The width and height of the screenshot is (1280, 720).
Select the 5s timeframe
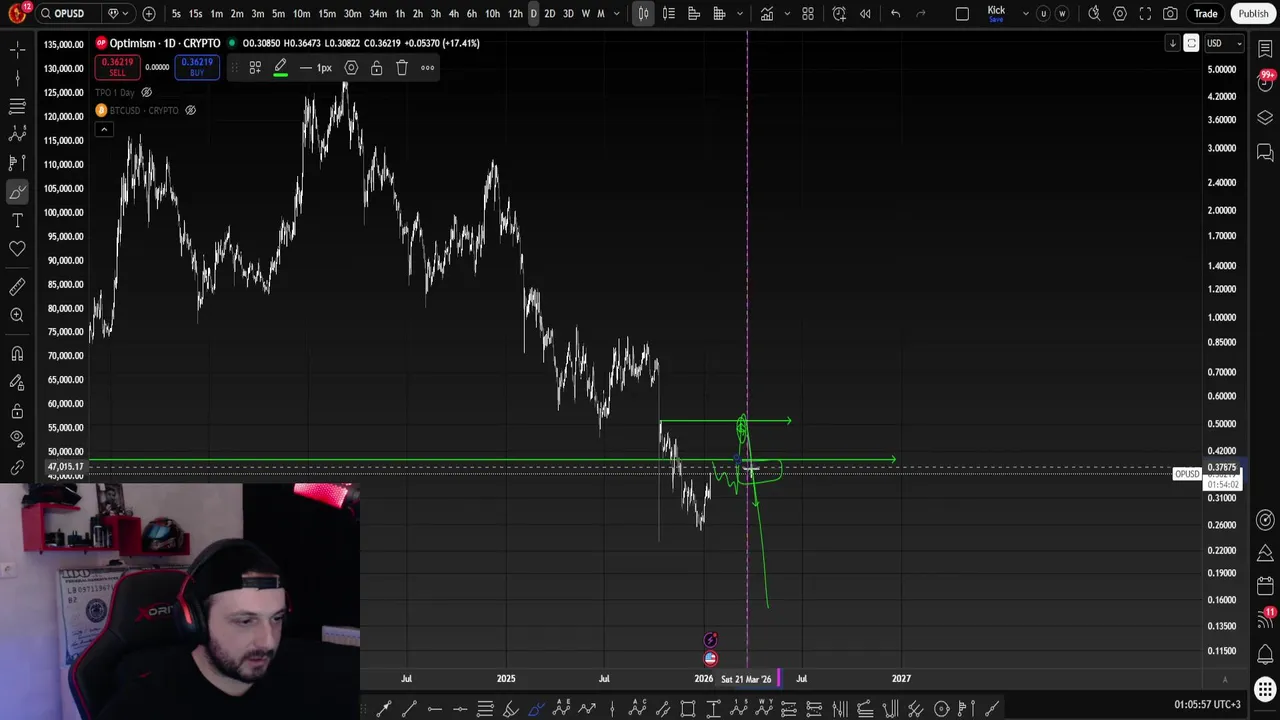[x=176, y=13]
